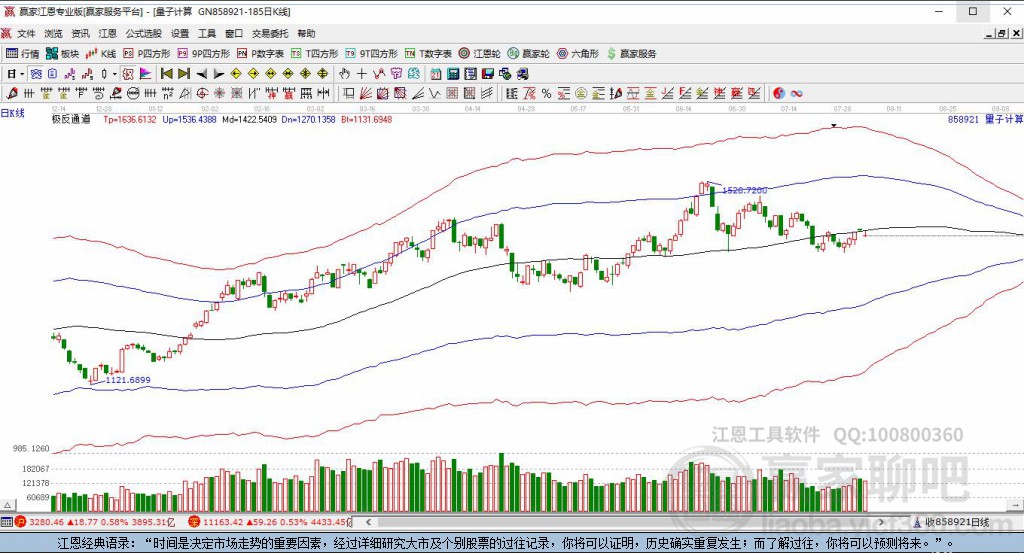Open the T数字表 number table

tap(428, 54)
